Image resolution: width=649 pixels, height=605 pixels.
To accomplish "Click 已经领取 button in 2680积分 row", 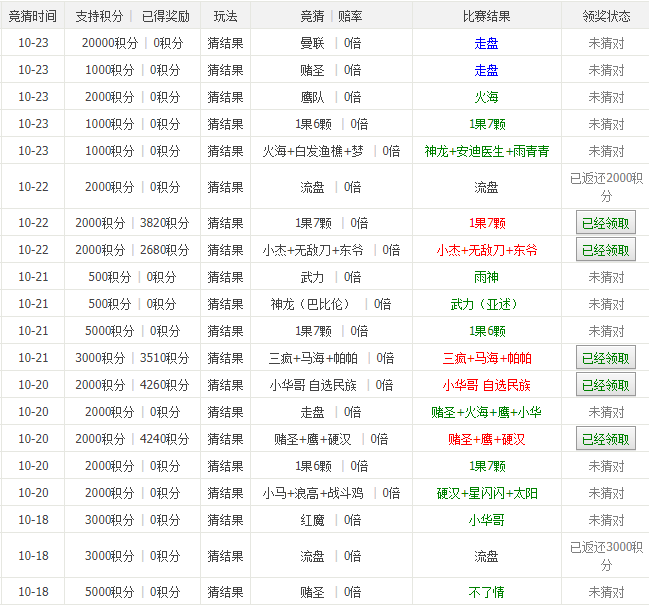I will tap(606, 250).
